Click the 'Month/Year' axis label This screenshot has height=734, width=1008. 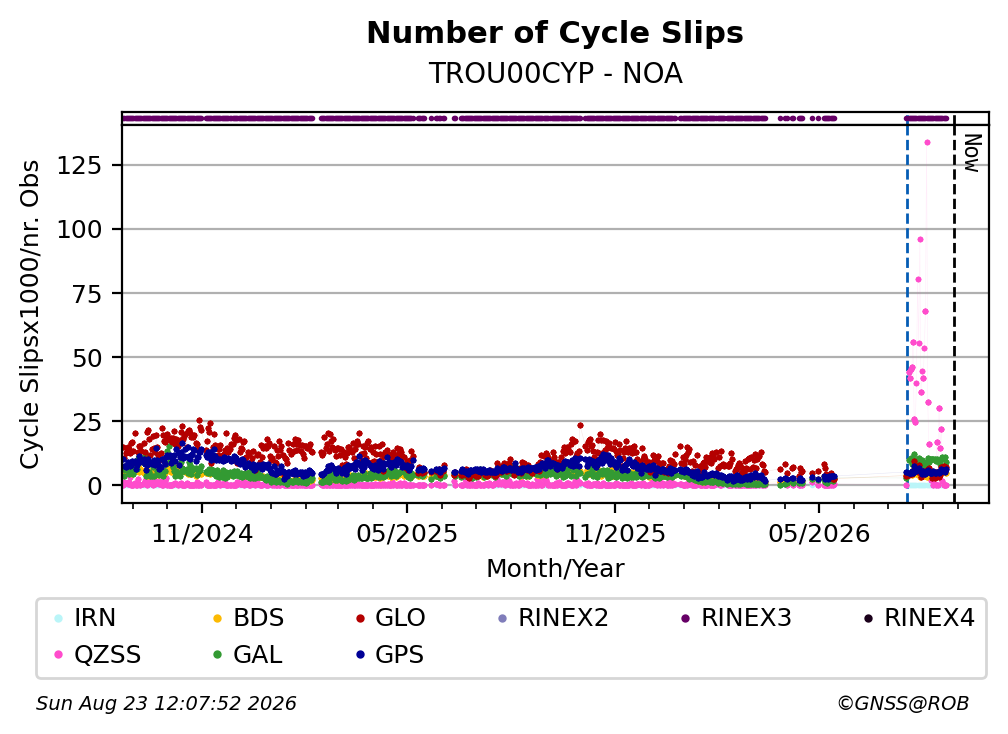[555, 569]
